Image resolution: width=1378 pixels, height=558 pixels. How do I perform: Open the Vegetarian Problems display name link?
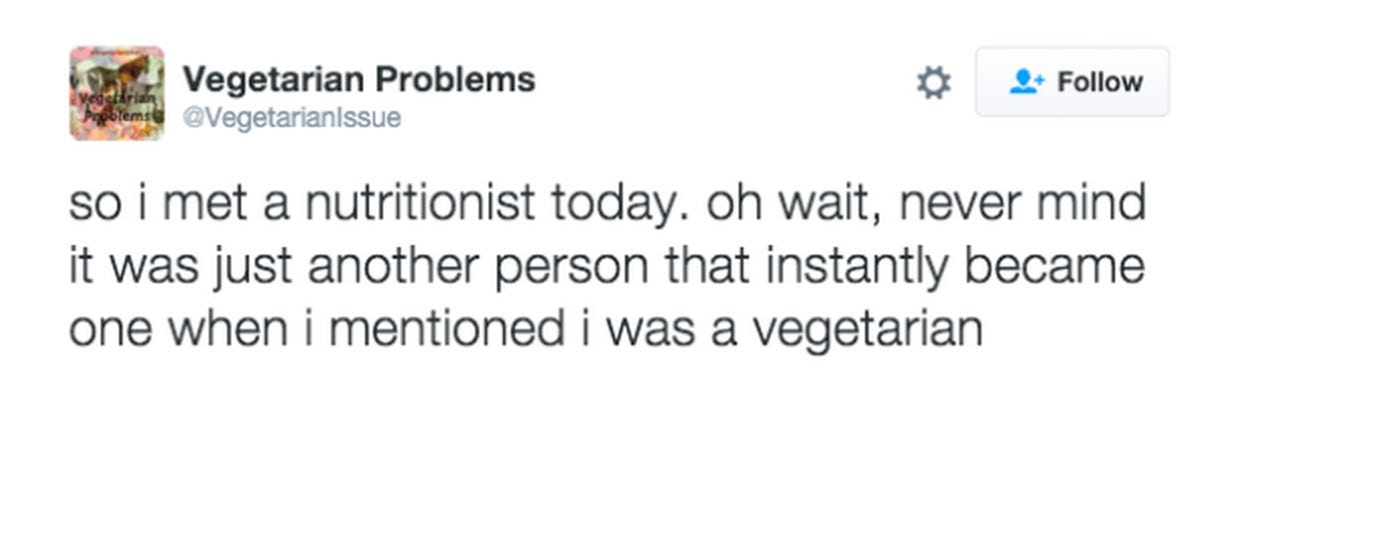point(358,79)
